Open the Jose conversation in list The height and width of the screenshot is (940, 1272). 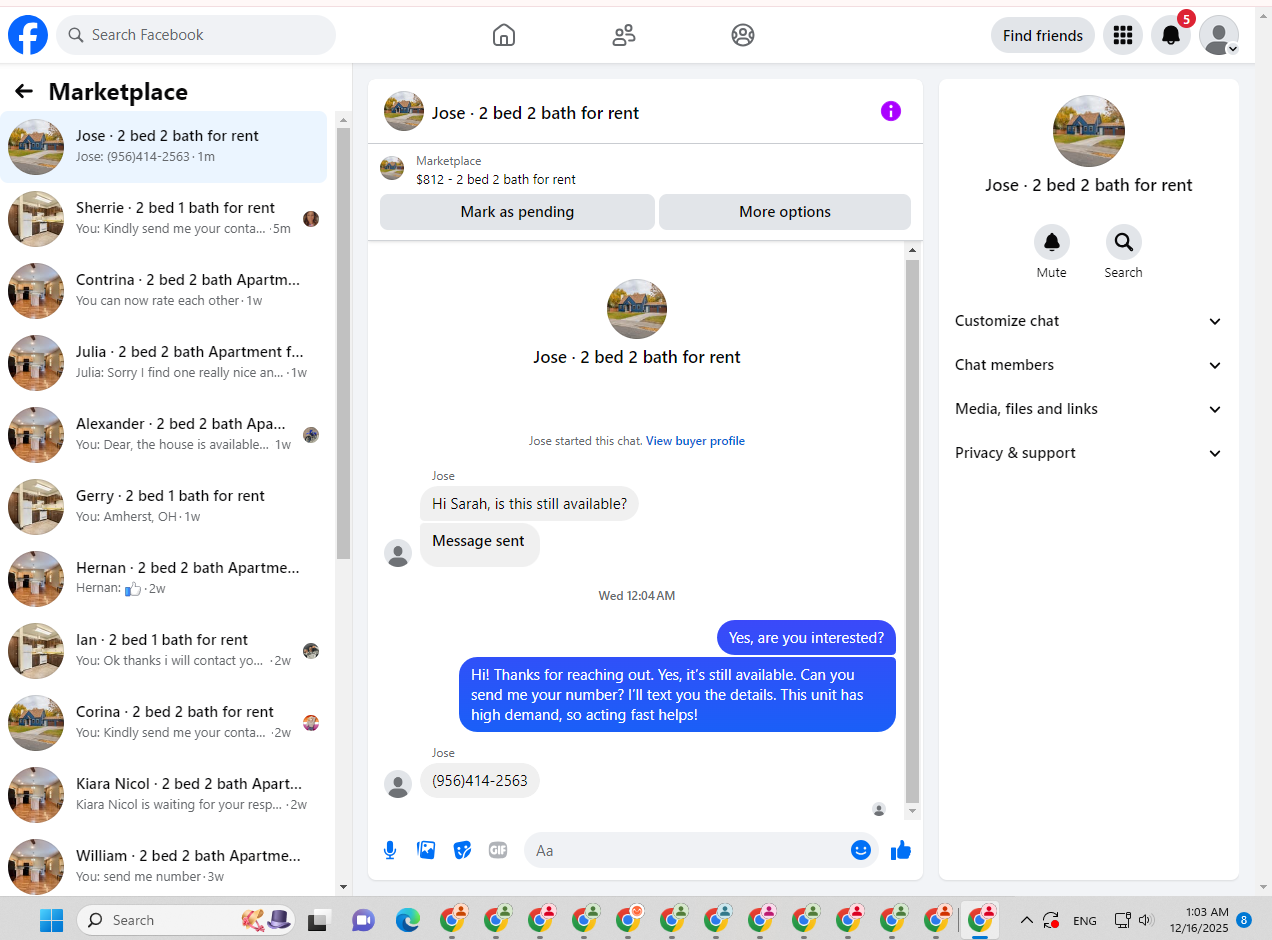tap(163, 147)
